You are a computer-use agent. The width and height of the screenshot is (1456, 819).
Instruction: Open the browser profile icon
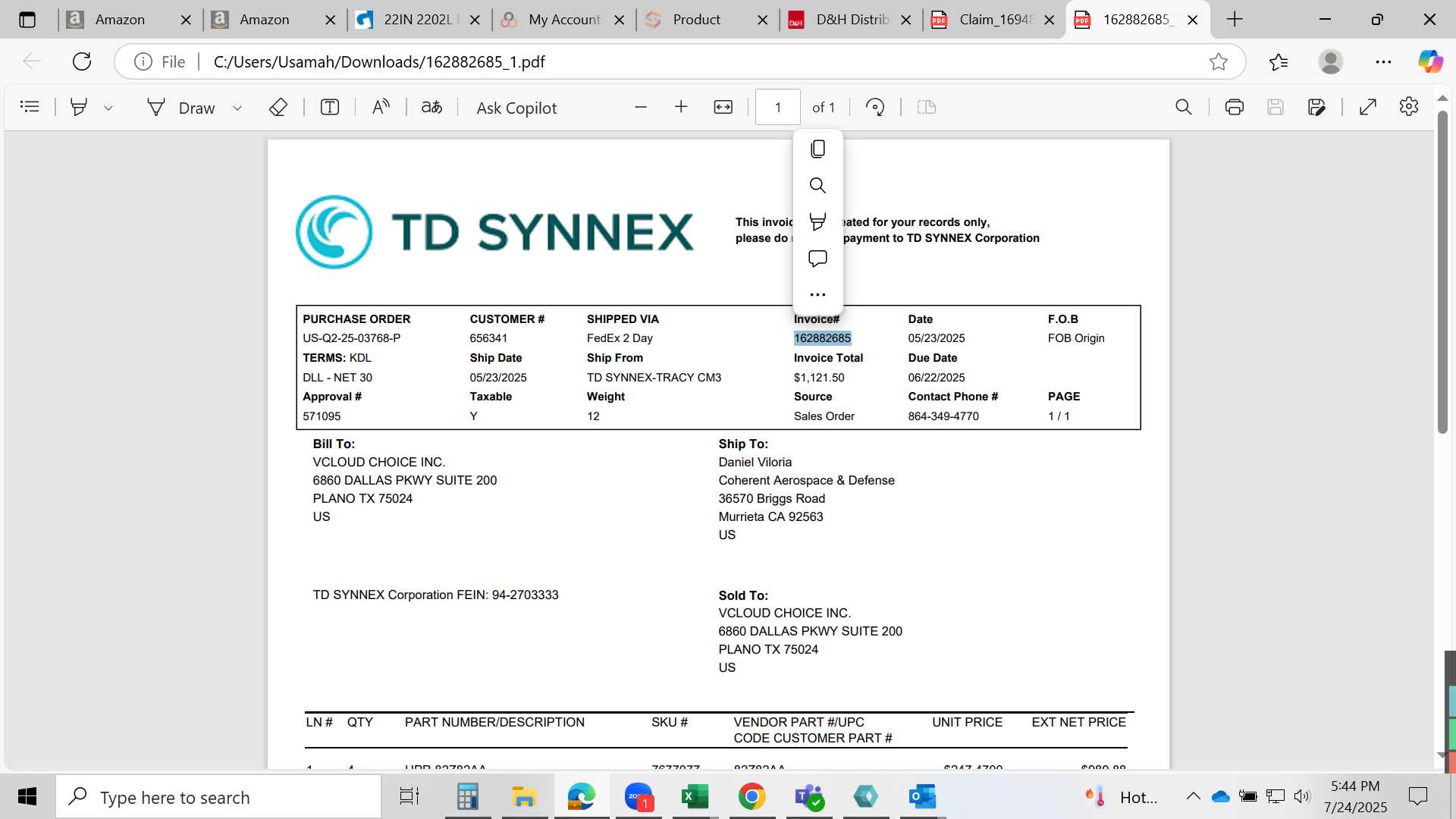1331,61
